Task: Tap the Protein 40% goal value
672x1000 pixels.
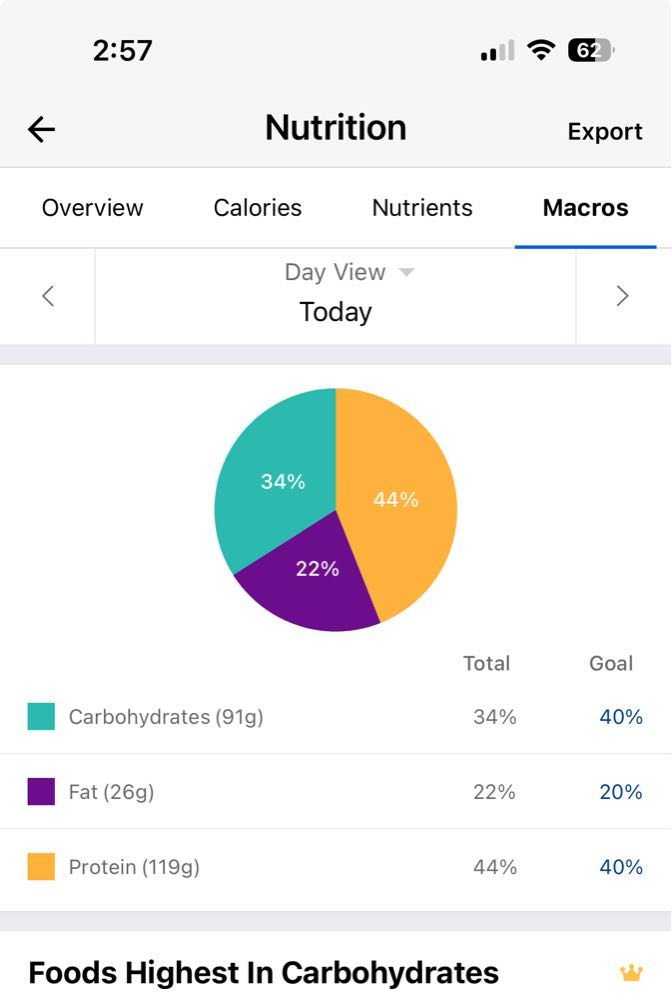Action: (x=620, y=867)
